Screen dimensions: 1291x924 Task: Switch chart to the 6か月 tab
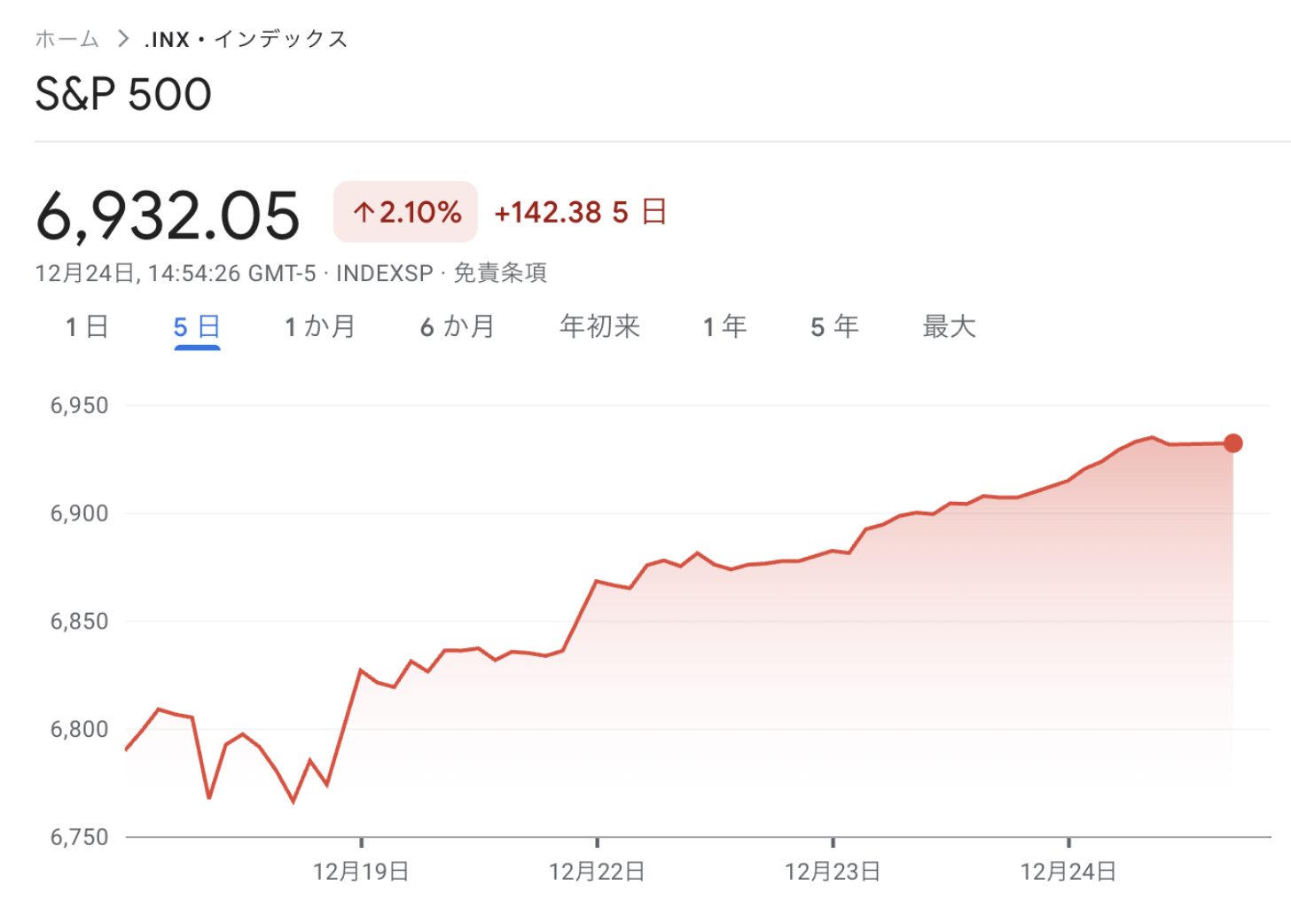(x=458, y=327)
